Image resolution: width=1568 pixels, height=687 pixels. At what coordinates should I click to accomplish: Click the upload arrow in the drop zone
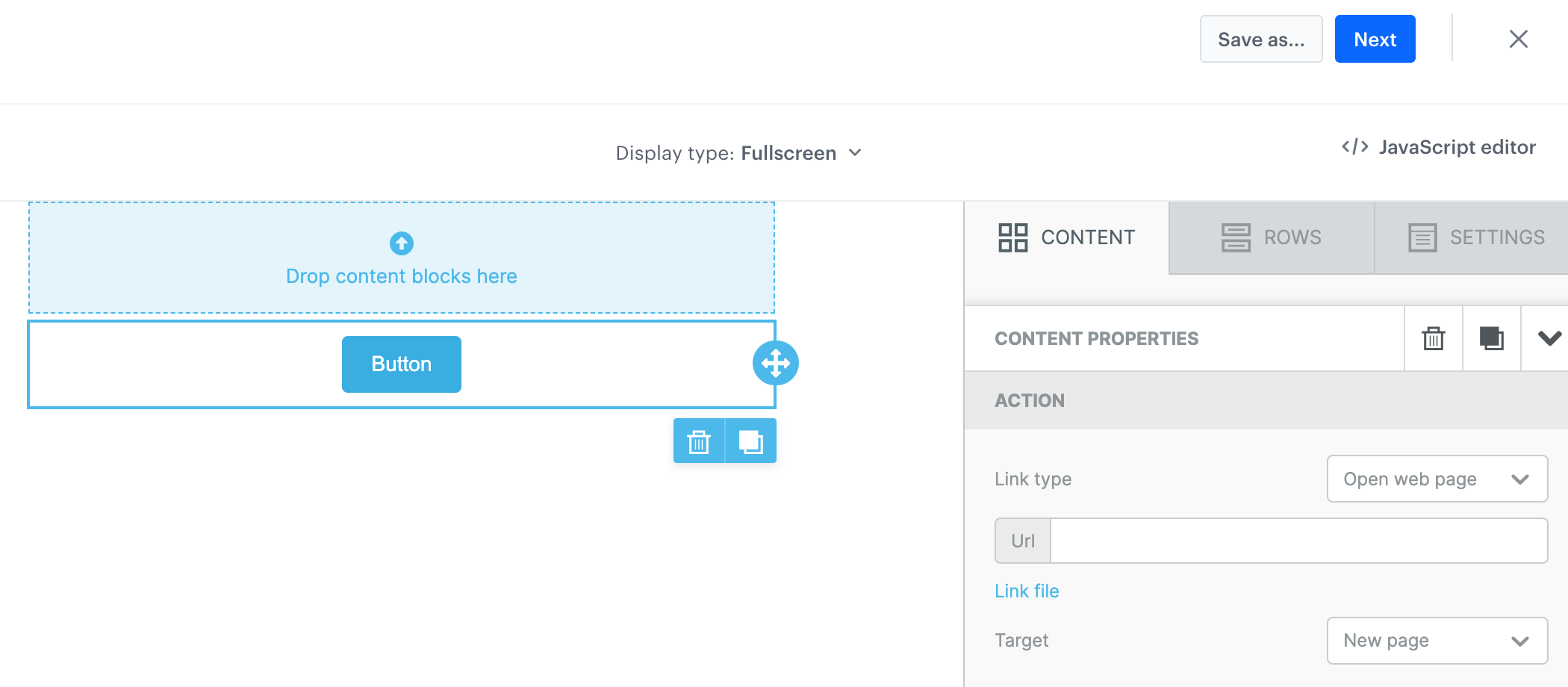point(402,243)
